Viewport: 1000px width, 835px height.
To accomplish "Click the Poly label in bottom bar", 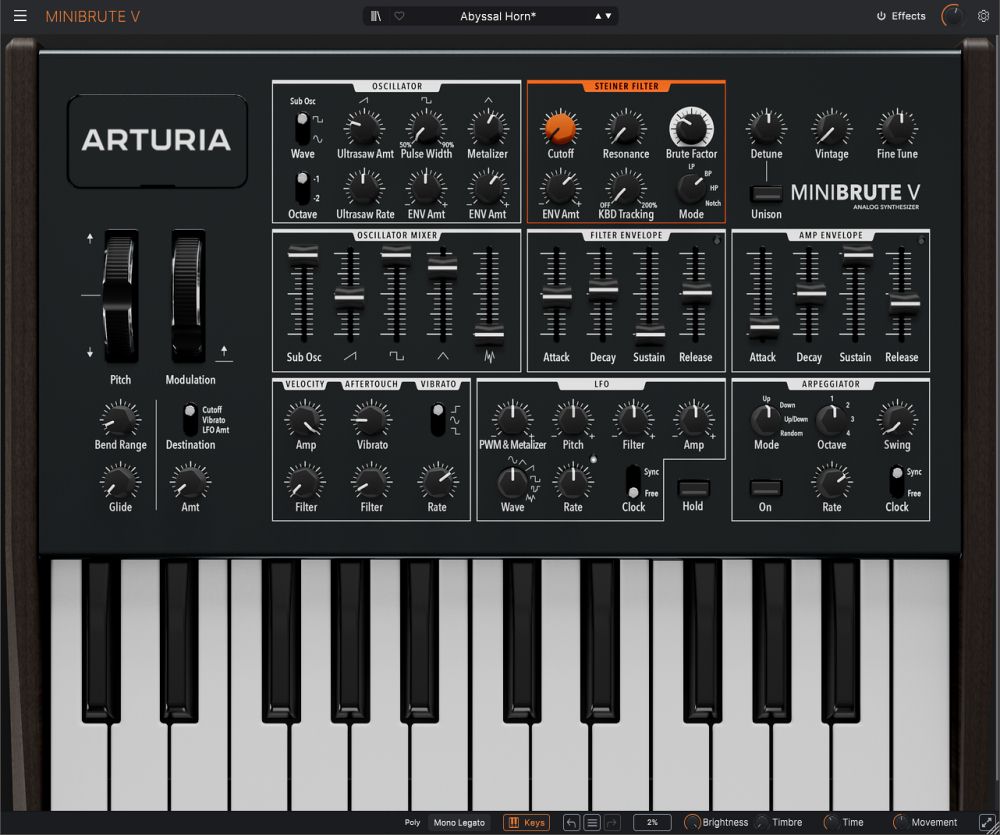I will click(x=413, y=823).
